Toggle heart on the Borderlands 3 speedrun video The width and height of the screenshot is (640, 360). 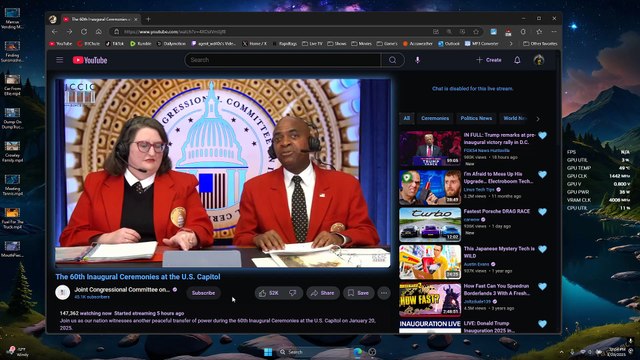[542, 287]
